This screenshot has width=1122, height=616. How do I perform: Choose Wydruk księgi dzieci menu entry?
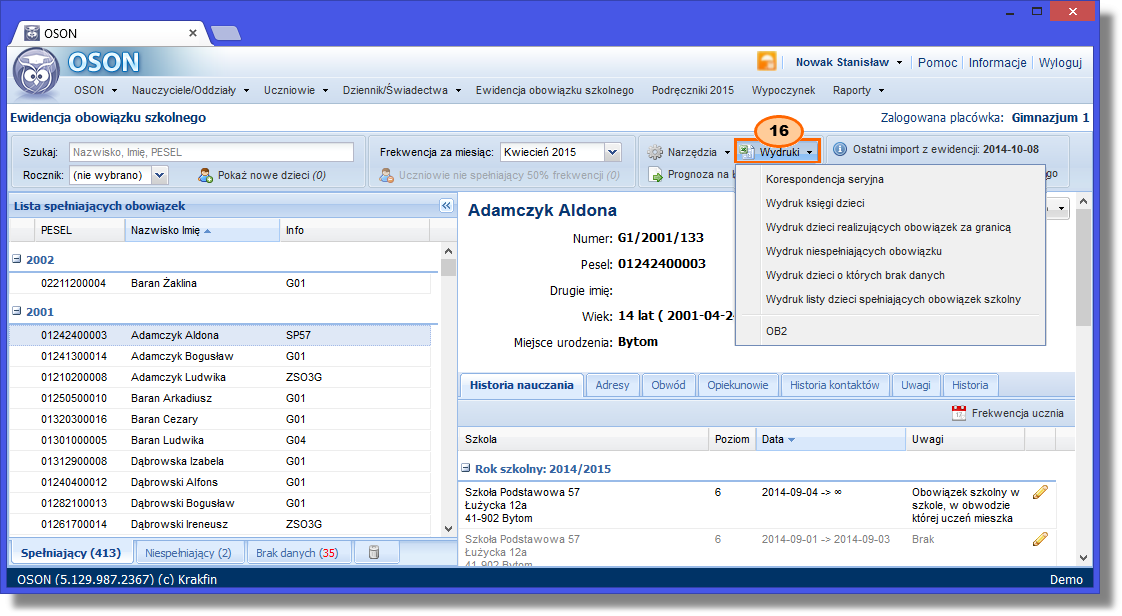[815, 204]
